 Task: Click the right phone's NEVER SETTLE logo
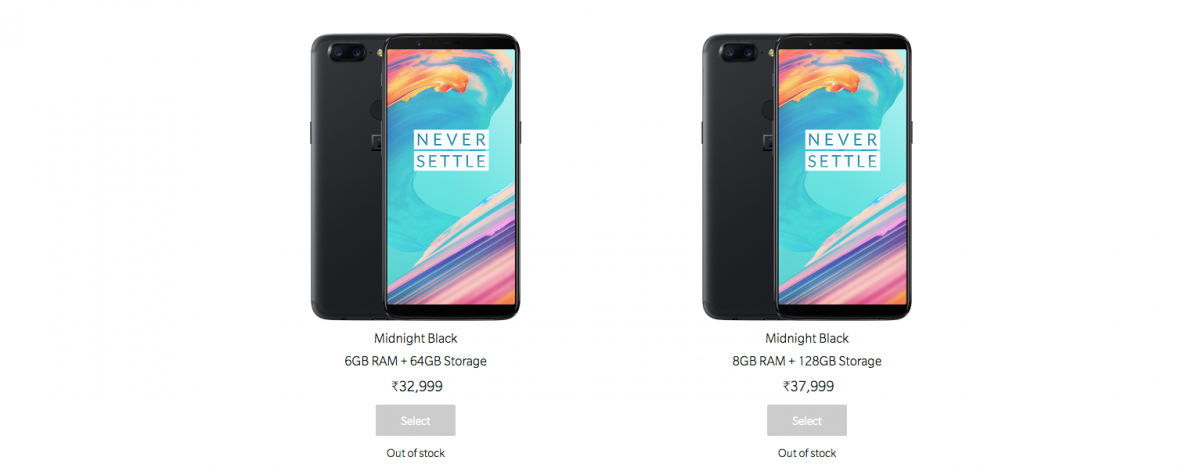tap(843, 149)
